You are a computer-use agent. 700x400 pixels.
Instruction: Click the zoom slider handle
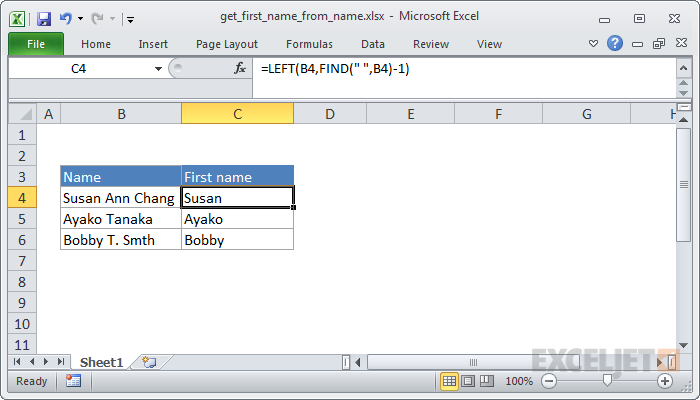pyautogui.click(x=606, y=381)
